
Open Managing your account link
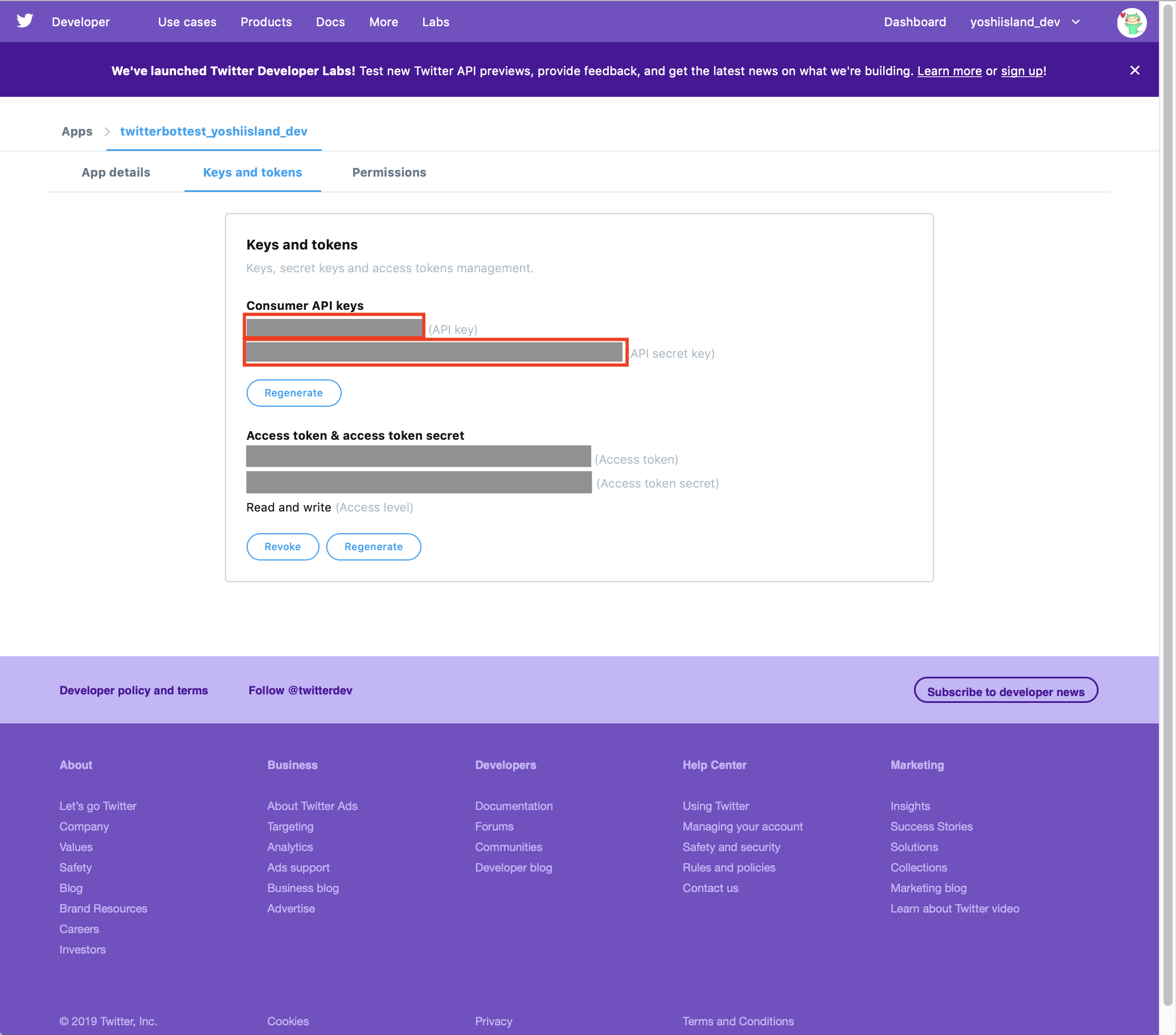pyautogui.click(x=742, y=826)
